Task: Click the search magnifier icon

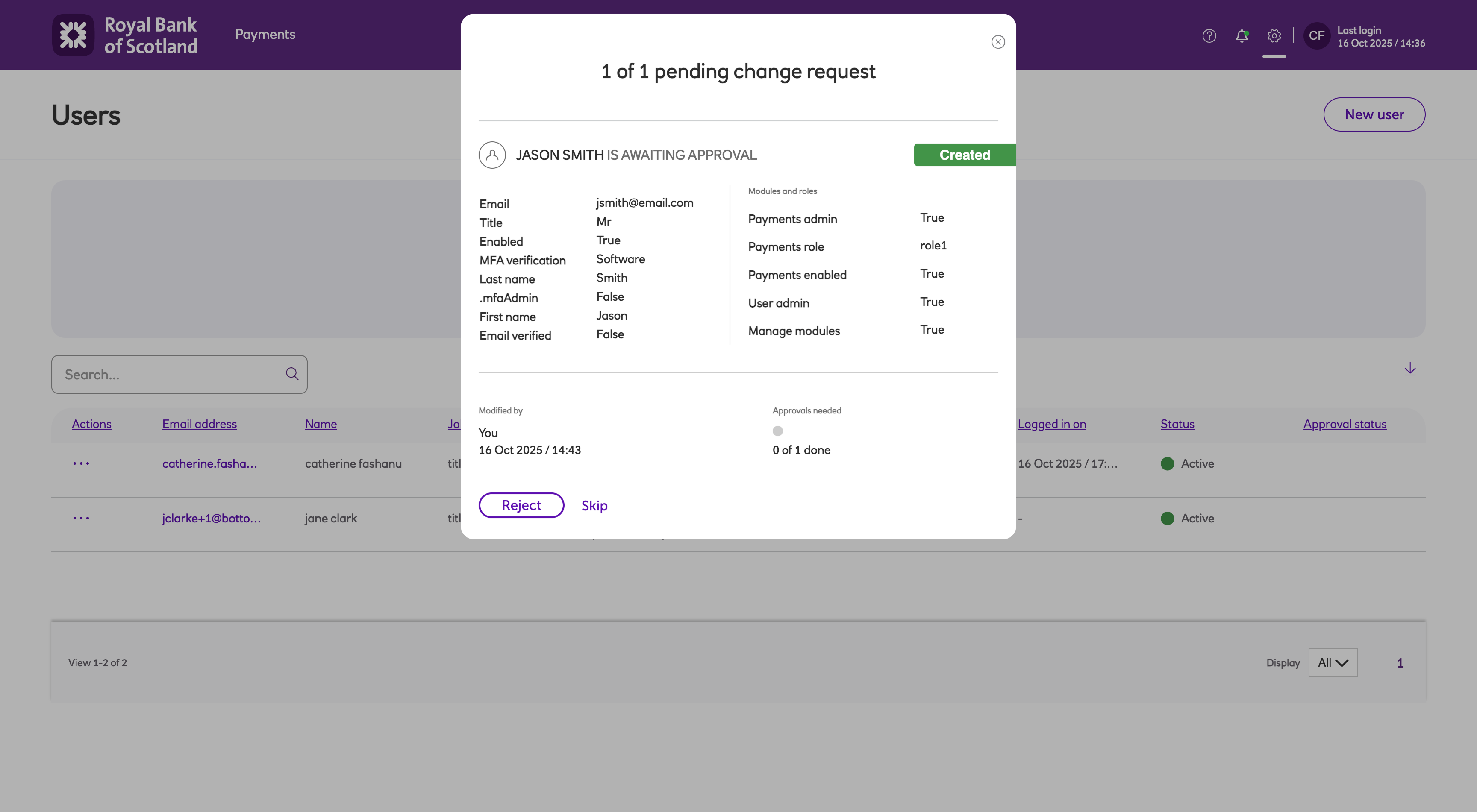Action: pyautogui.click(x=292, y=374)
